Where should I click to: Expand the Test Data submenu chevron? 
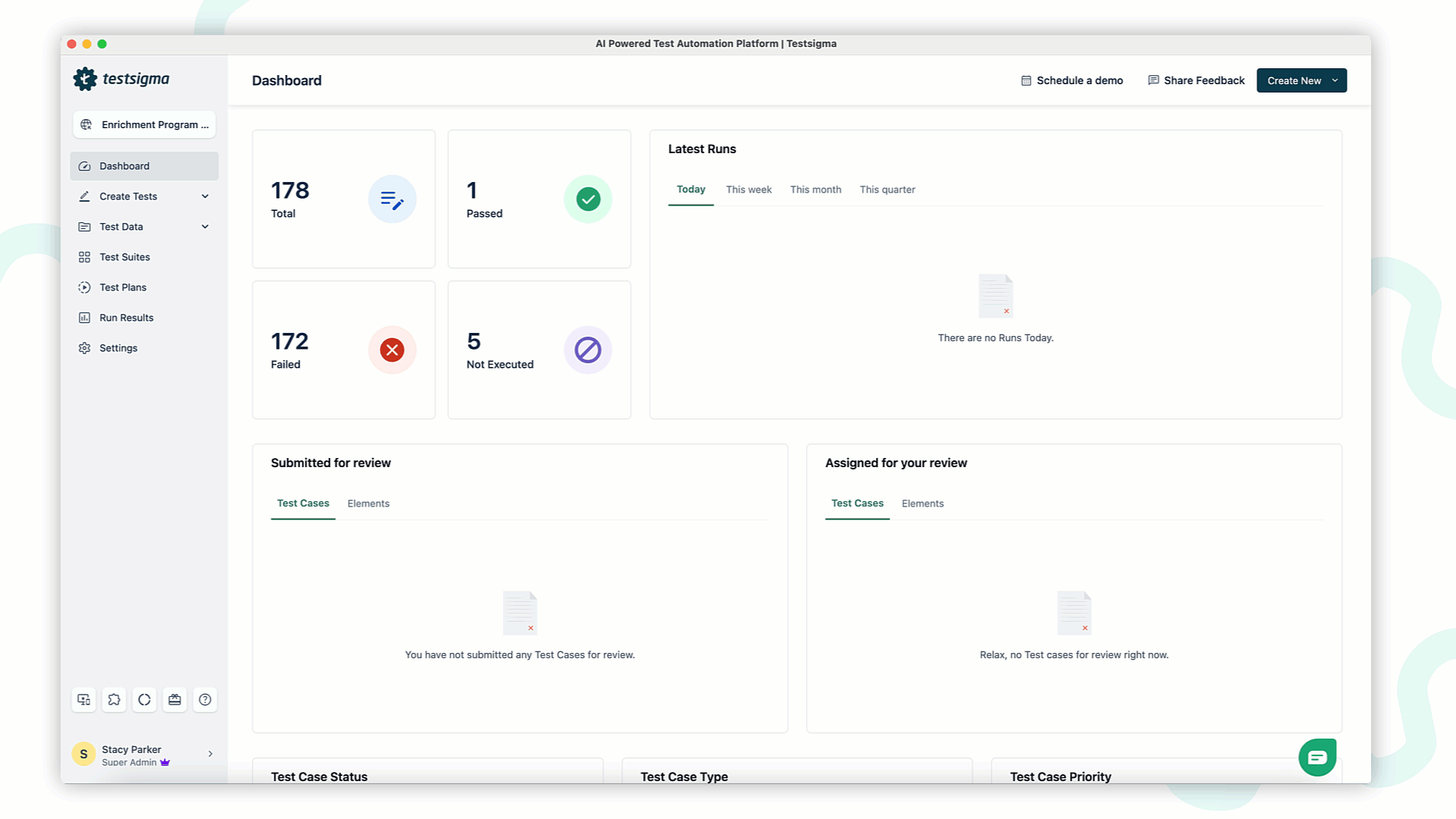click(205, 227)
